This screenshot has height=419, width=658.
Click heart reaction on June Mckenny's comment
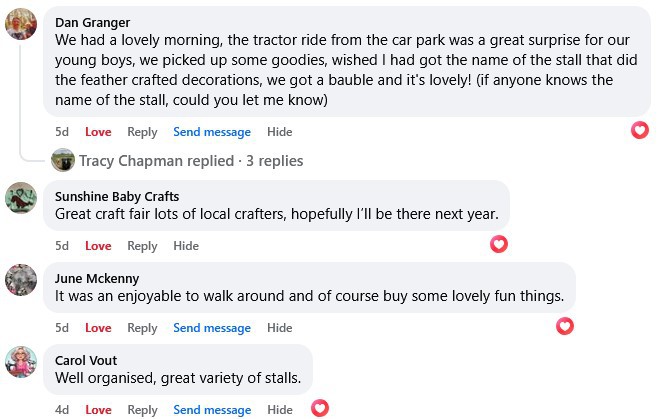click(x=565, y=326)
